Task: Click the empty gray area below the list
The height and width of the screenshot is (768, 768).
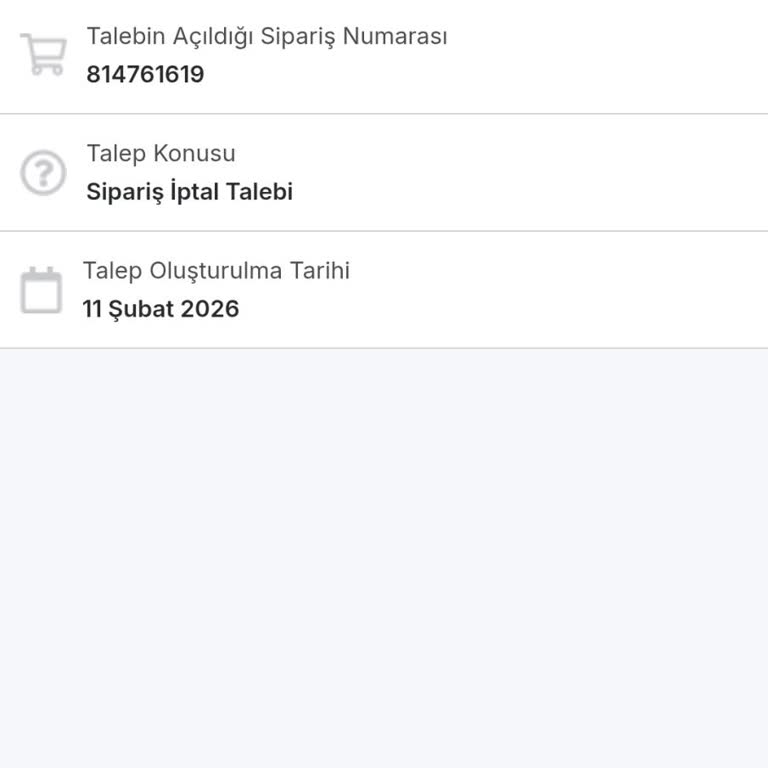Action: pyautogui.click(x=384, y=558)
